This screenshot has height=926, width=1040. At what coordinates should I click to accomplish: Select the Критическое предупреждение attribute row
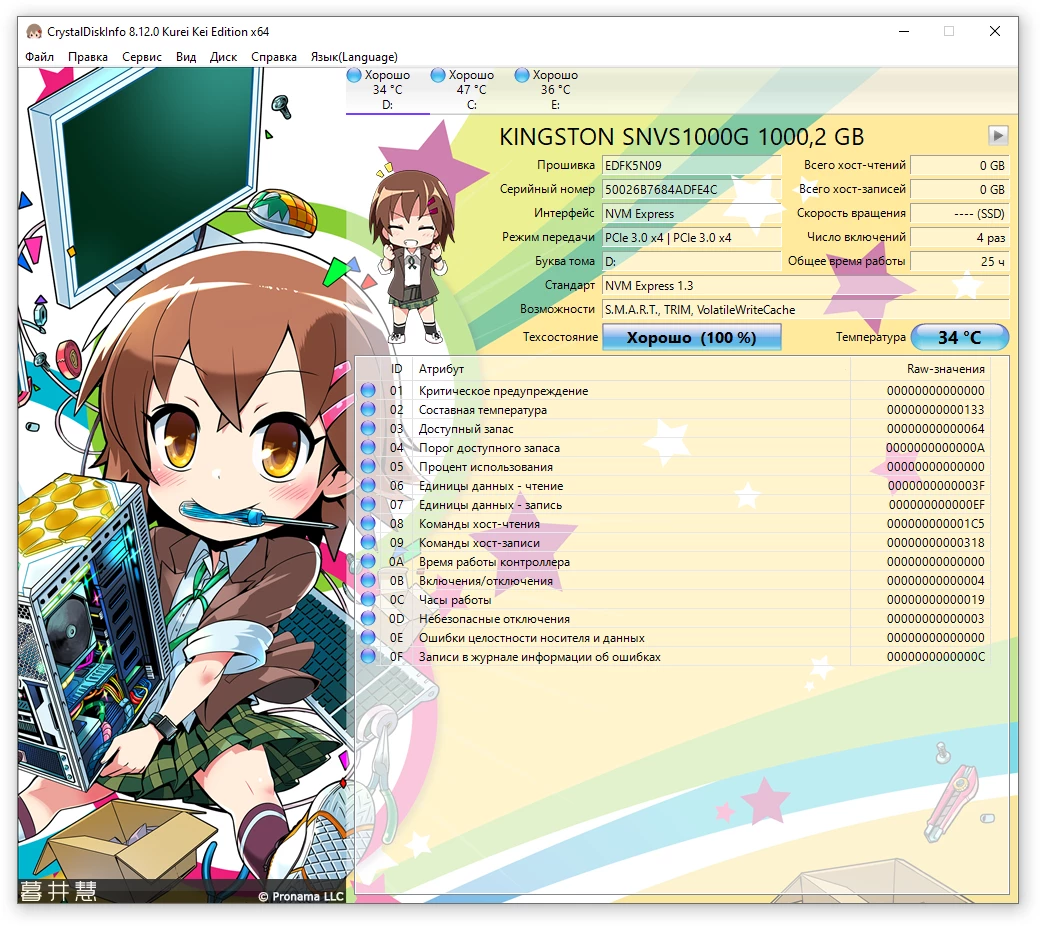tap(673, 391)
